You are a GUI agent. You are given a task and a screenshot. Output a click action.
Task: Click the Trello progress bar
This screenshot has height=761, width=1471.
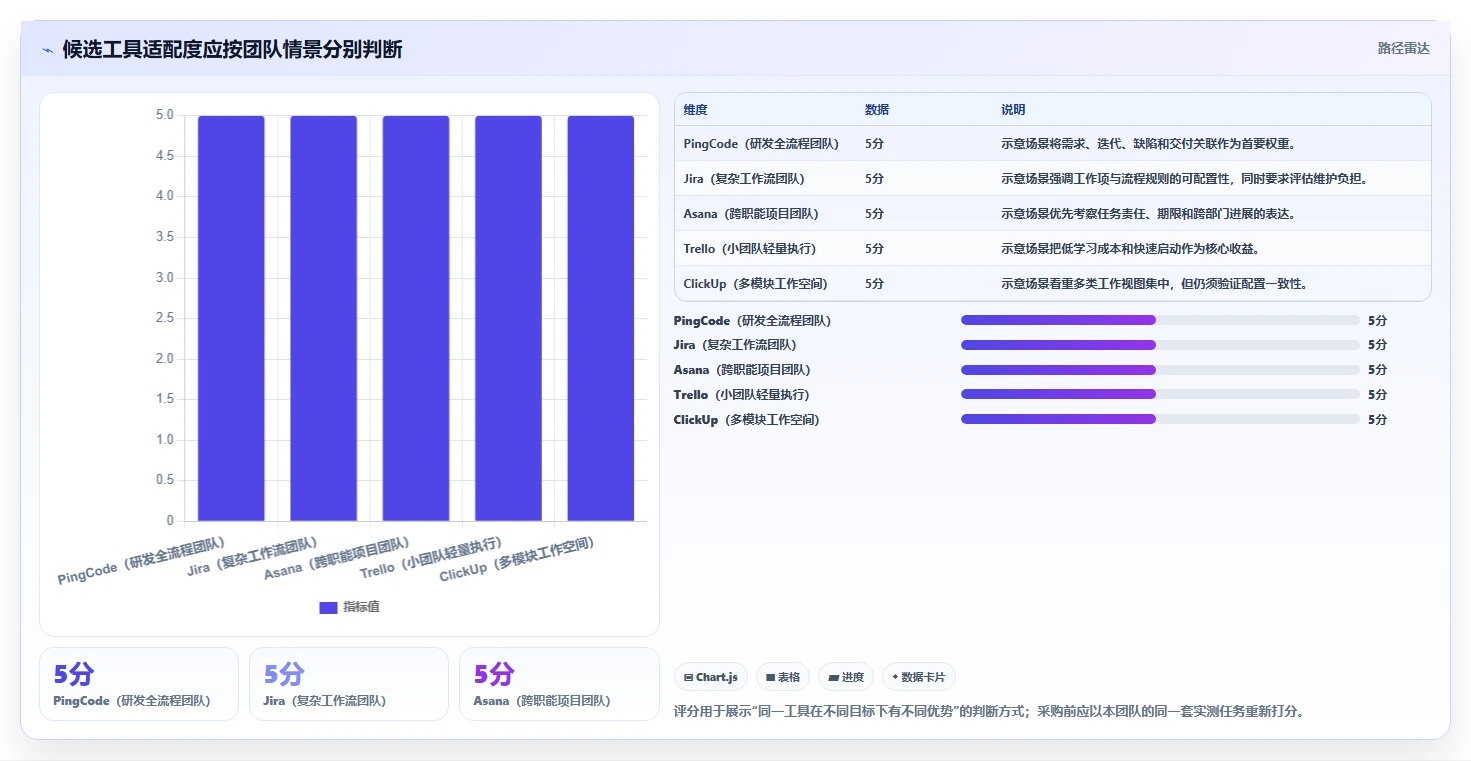1160,395
